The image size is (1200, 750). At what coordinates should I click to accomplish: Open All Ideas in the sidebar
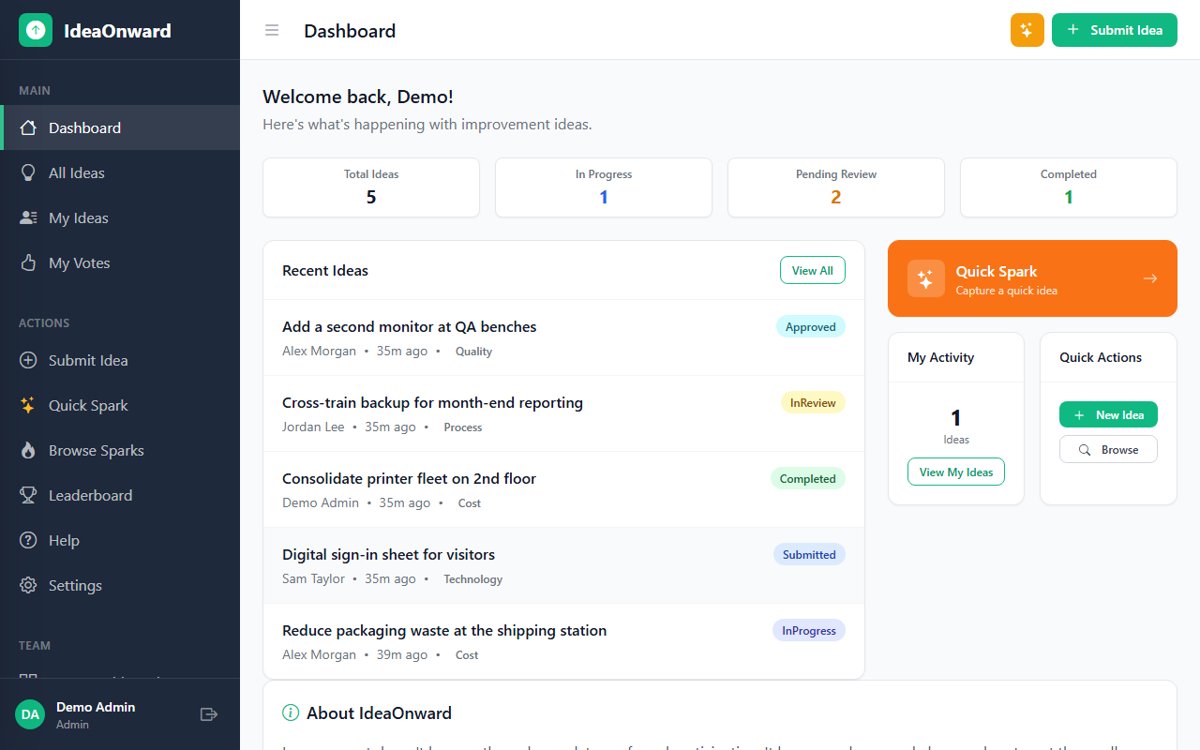pos(120,173)
